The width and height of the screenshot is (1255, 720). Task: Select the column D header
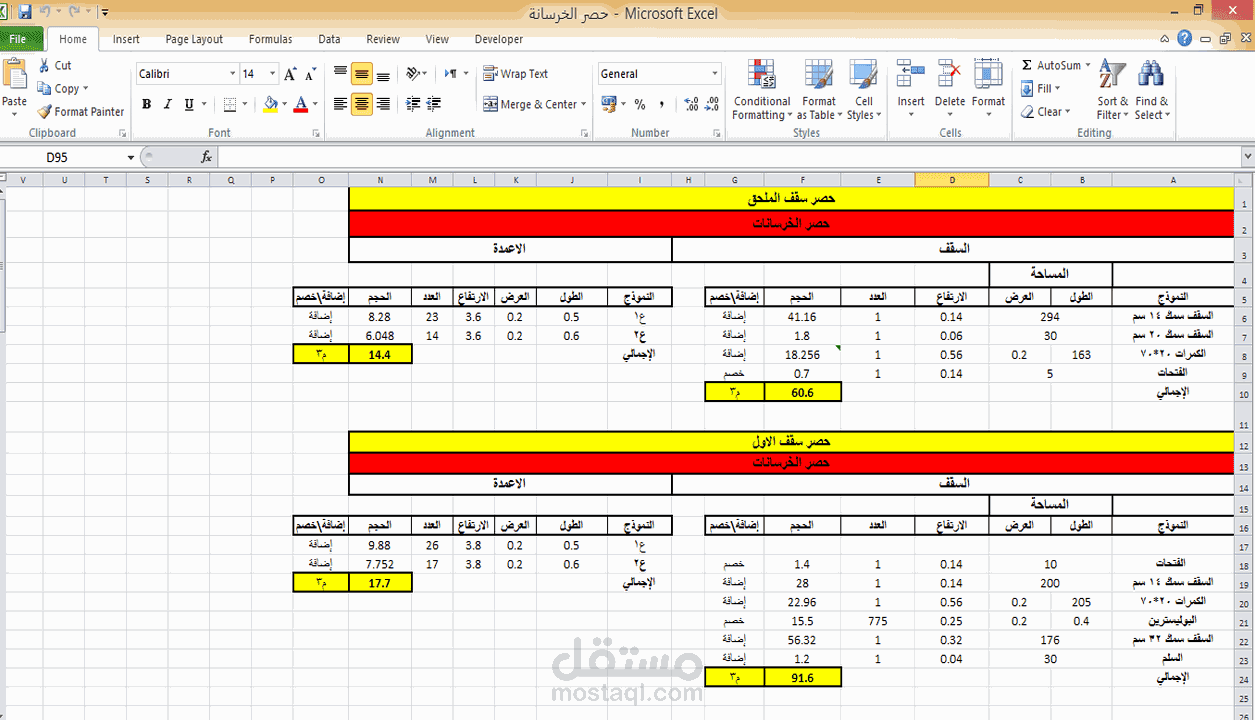[x=951, y=180]
